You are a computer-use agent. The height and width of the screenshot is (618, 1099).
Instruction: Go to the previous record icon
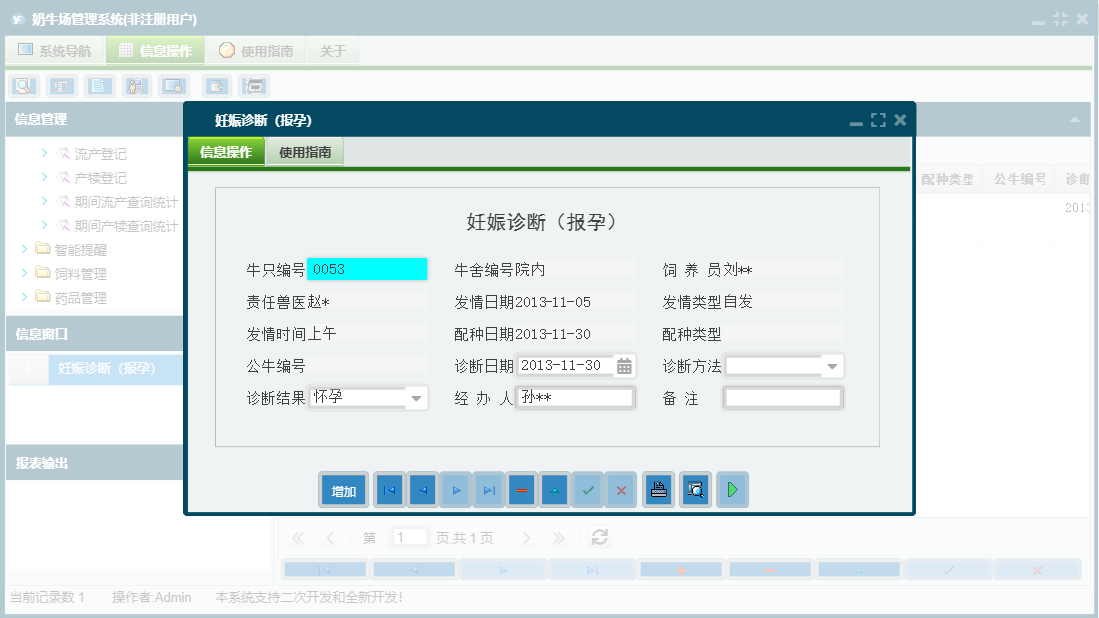421,490
